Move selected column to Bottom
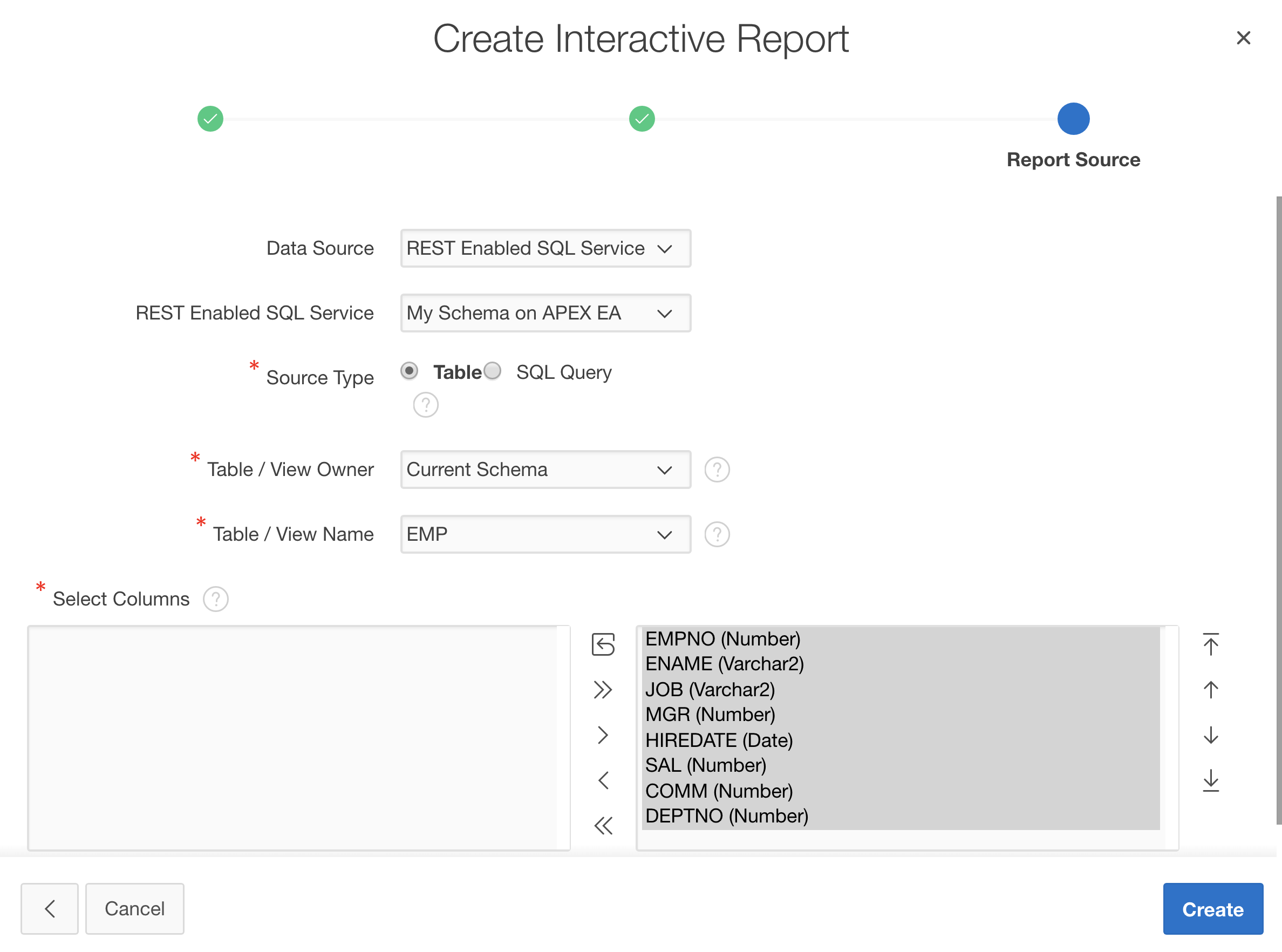 click(x=1211, y=780)
